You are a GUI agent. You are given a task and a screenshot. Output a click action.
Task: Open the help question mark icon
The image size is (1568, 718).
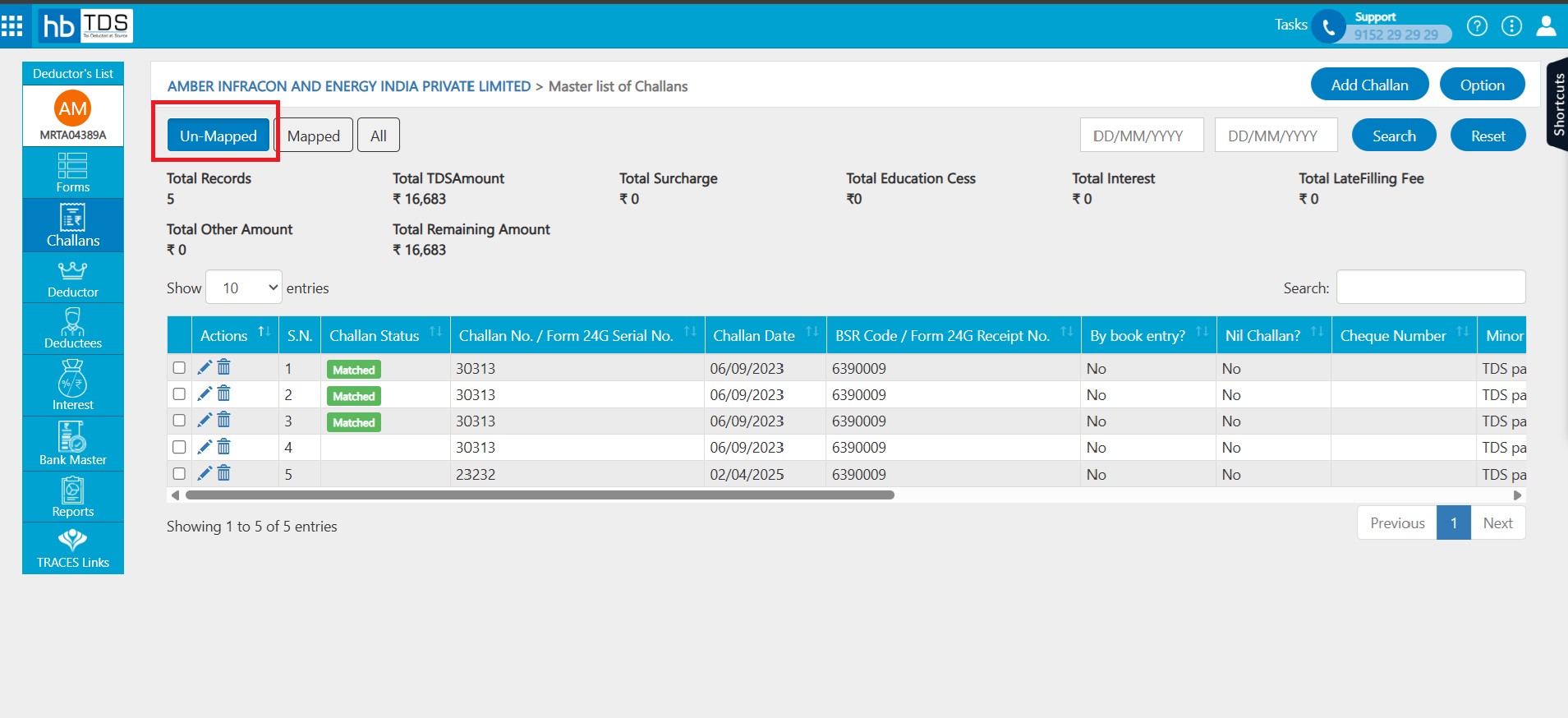[x=1477, y=26]
